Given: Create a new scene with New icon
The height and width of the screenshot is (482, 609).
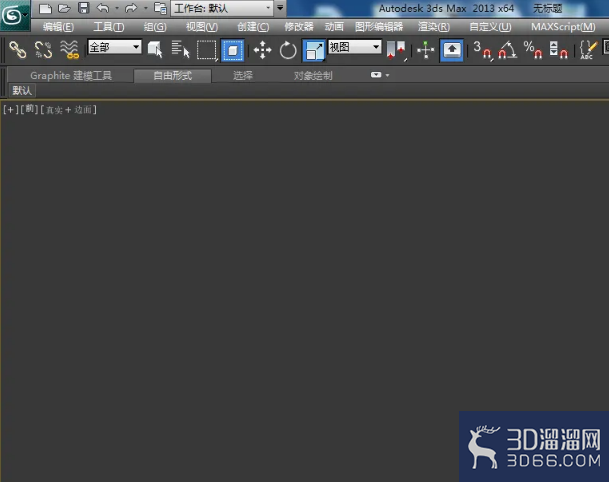Looking at the screenshot, I should 45,8.
